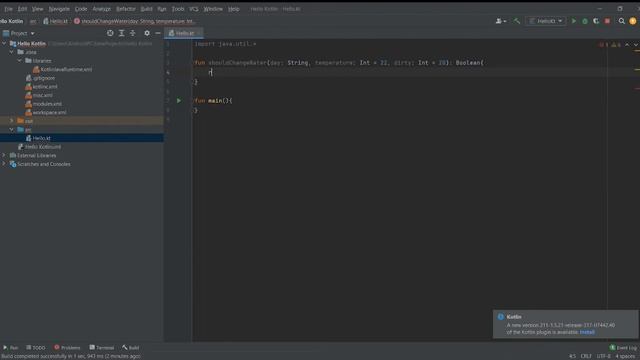Open the TODO tool window

(x=36, y=347)
